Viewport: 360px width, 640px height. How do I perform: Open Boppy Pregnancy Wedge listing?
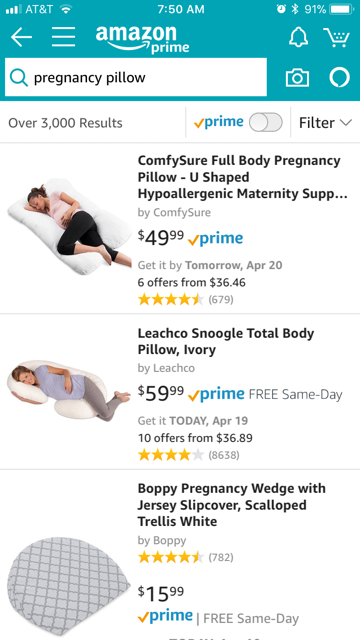click(x=231, y=505)
